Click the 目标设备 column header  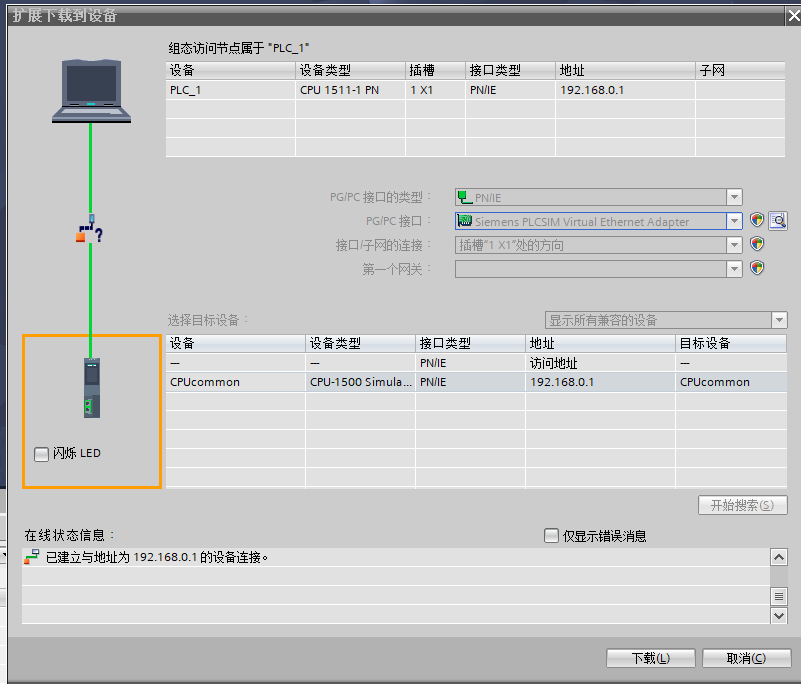731,343
